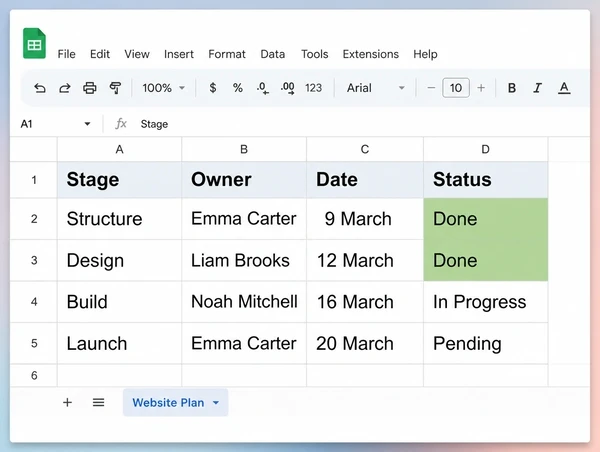The image size is (600, 452).
Task: Print the spreadsheet
Action: tap(90, 88)
